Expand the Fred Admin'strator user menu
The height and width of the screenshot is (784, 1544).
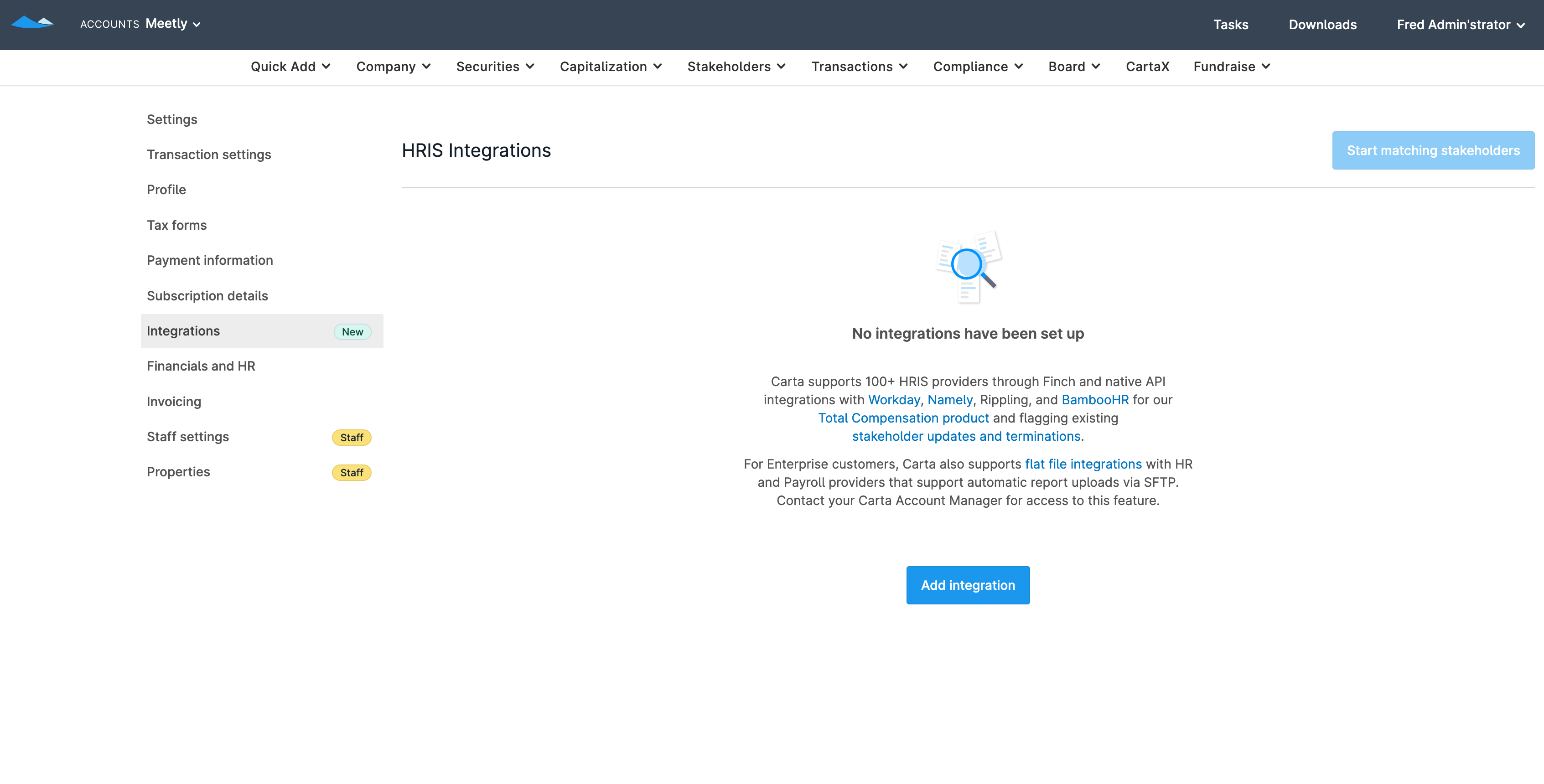tap(1461, 25)
